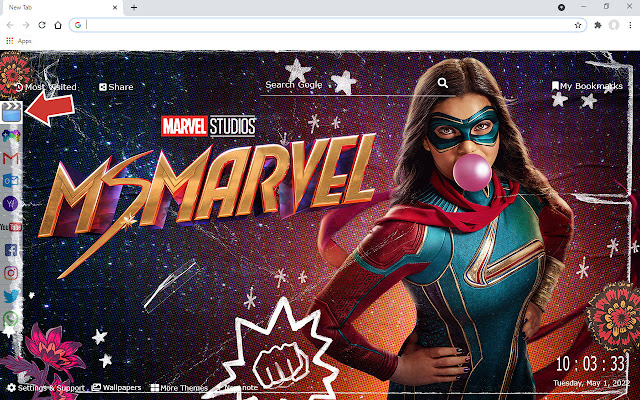Open the Chrome profile avatar
This screenshot has height=400, width=640.
point(614,25)
